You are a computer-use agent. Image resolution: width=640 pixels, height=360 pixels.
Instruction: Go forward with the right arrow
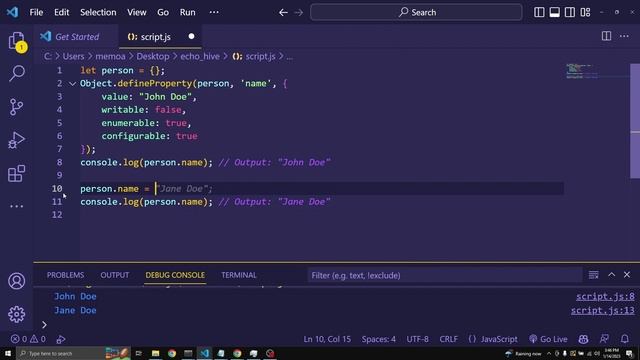(299, 13)
